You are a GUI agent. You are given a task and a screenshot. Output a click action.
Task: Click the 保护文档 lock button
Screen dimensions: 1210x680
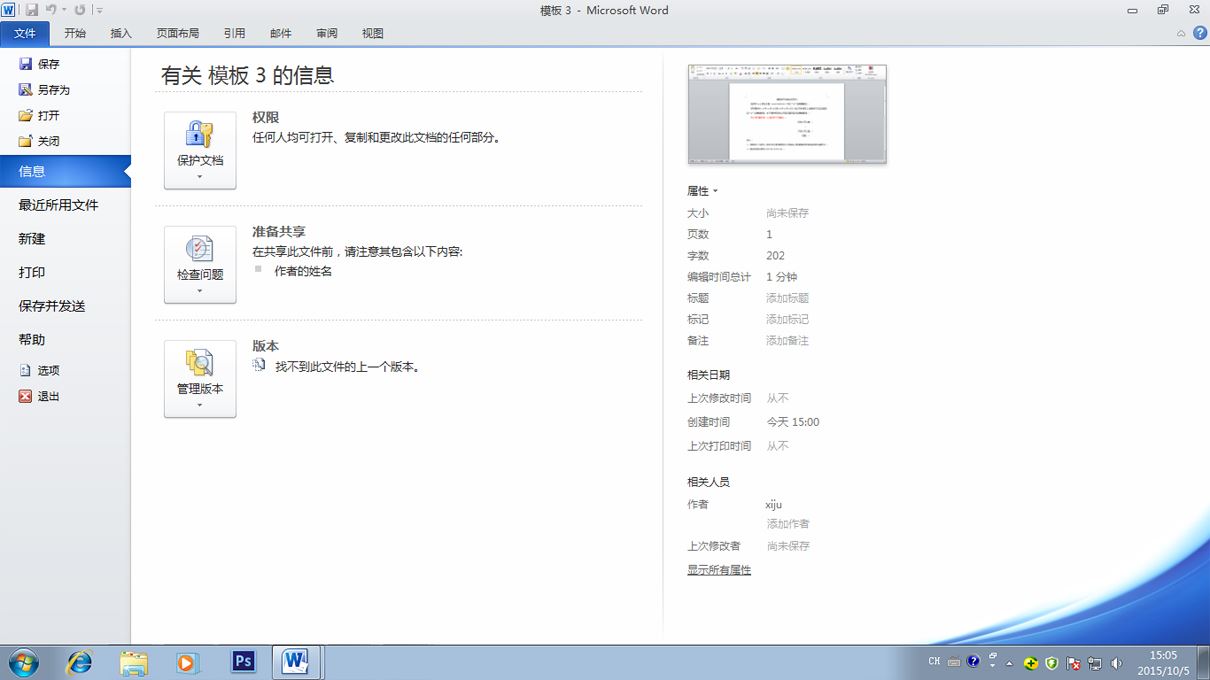click(200, 150)
